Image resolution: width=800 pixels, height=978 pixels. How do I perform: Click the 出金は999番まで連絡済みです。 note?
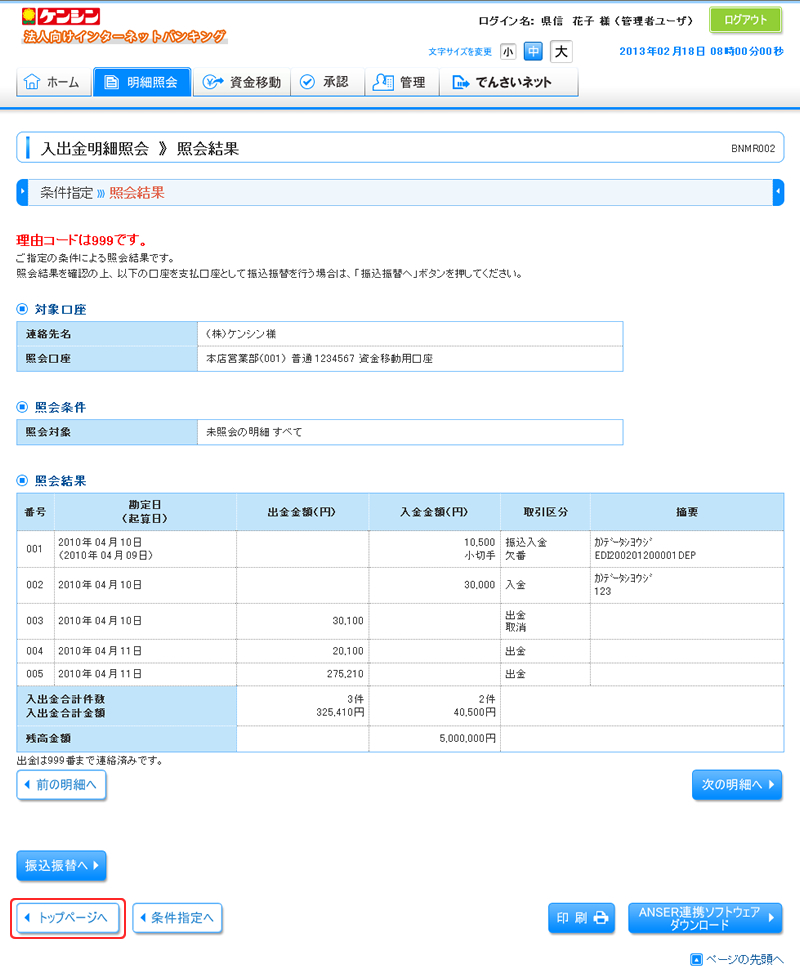90,761
